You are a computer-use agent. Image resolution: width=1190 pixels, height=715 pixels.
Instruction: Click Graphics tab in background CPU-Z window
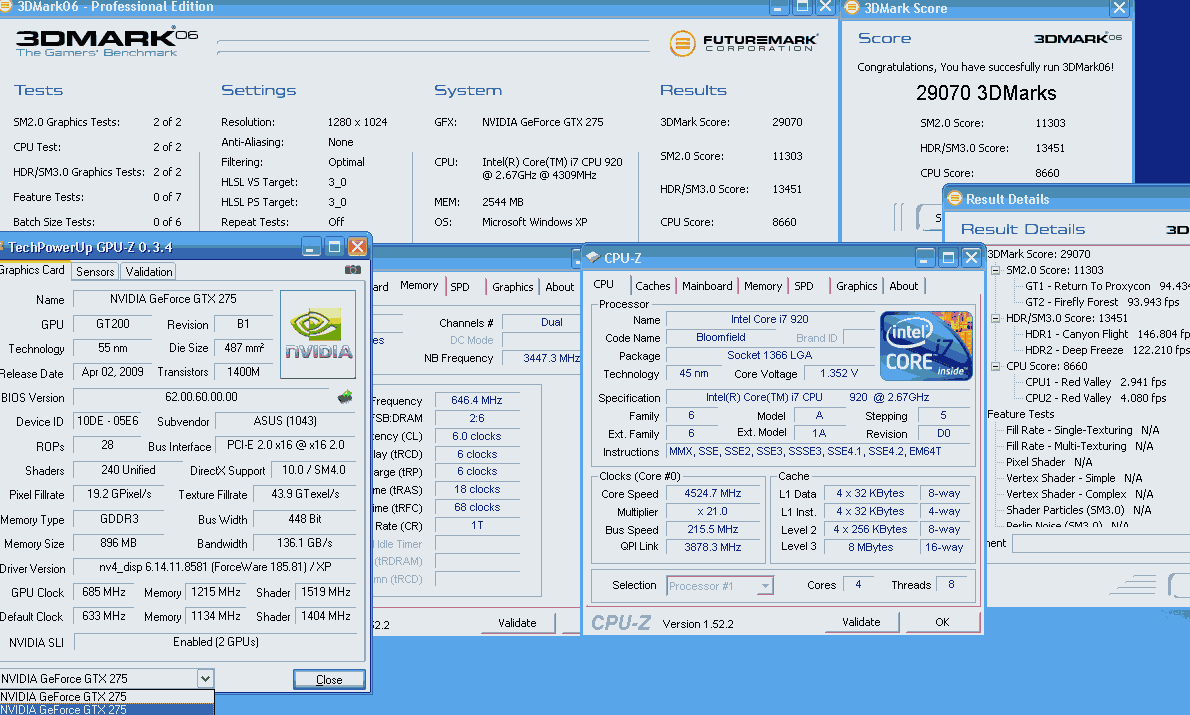(512, 287)
